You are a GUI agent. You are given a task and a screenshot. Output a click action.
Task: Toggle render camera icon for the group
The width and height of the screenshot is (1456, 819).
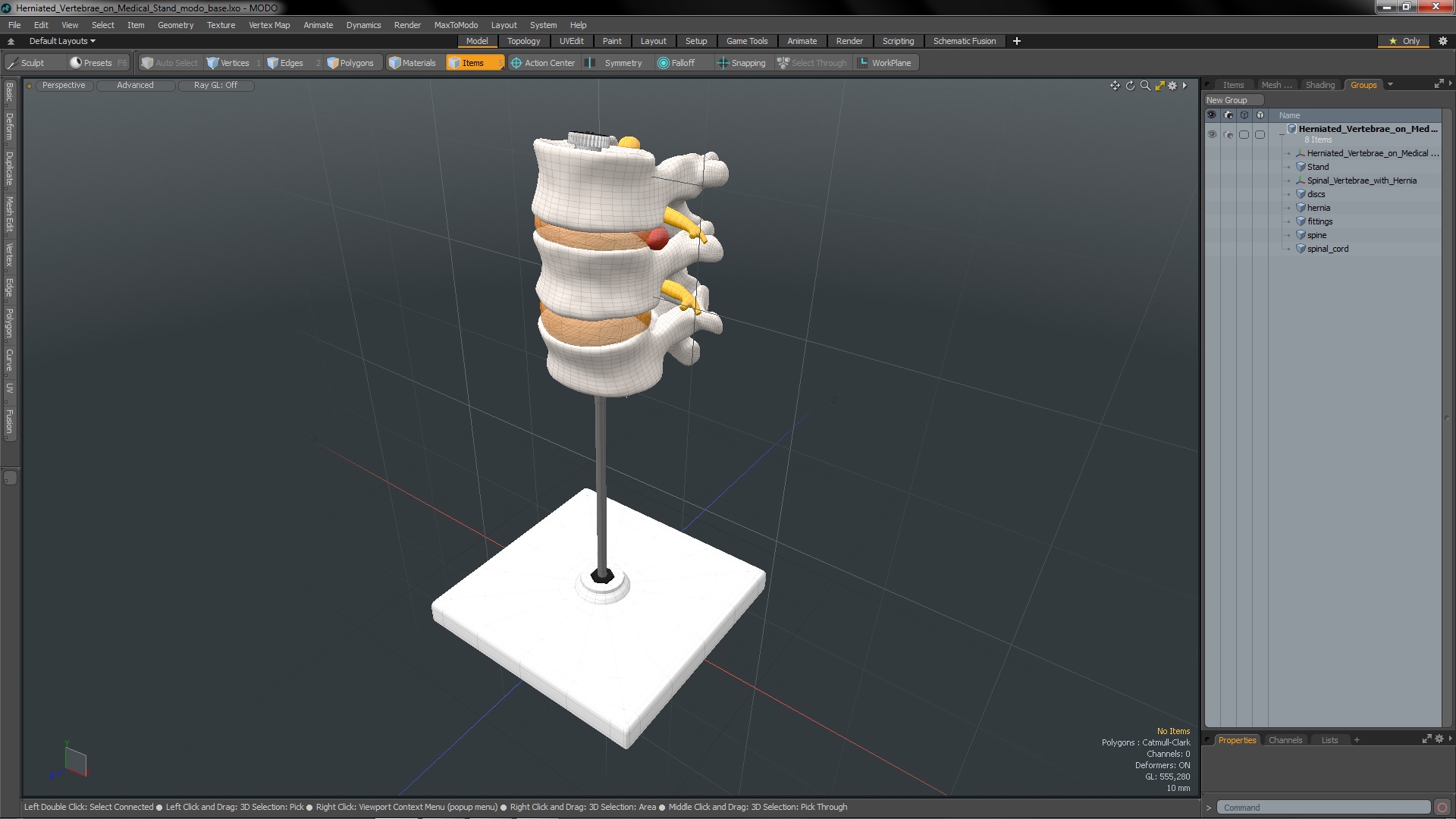point(1228,134)
